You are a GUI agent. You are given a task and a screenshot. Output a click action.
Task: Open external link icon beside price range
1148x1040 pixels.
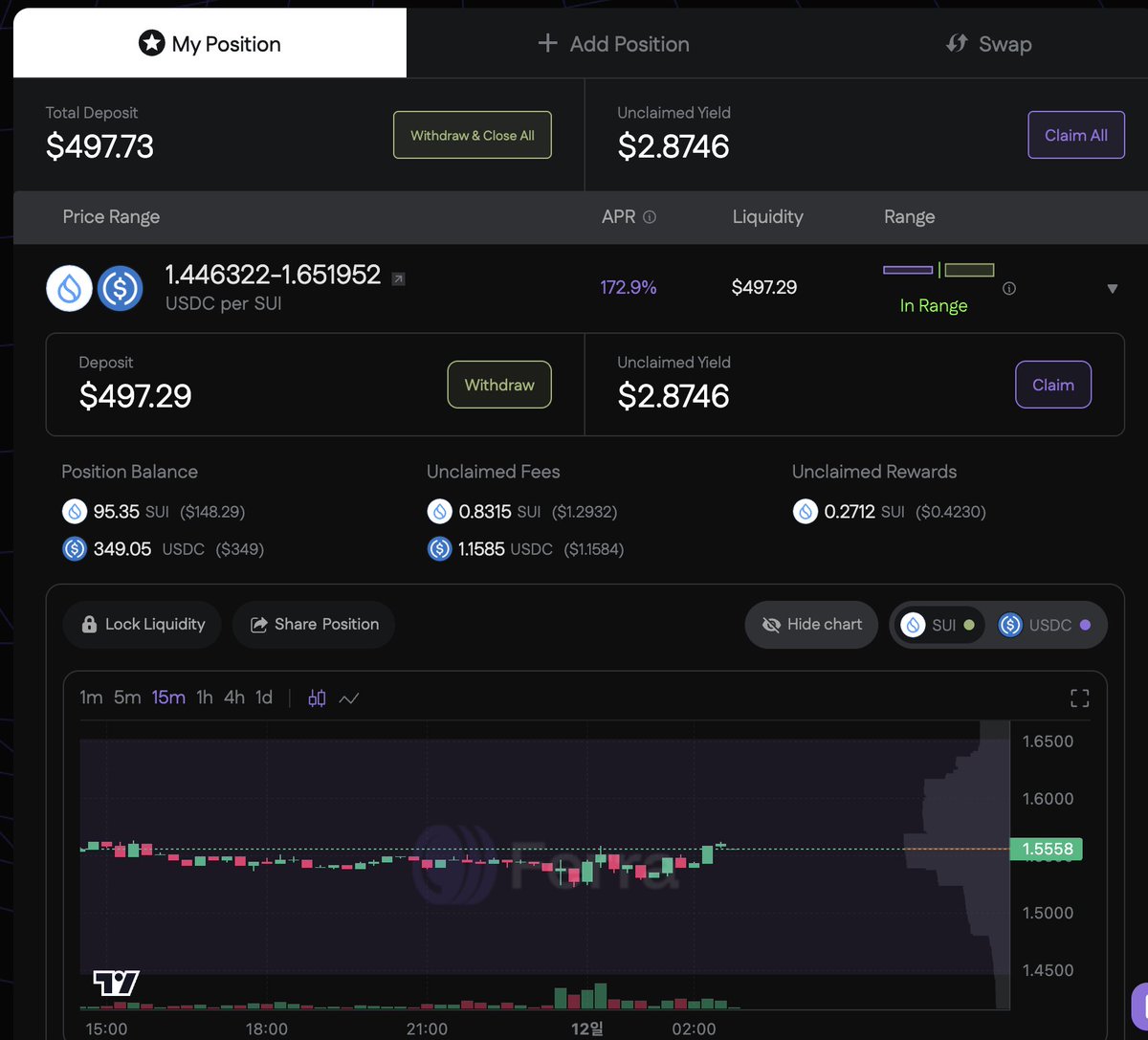tap(399, 278)
